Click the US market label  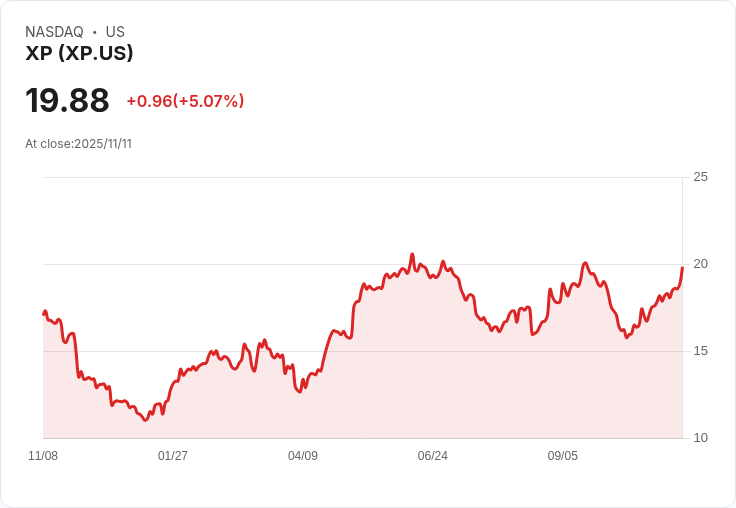pyautogui.click(x=115, y=32)
